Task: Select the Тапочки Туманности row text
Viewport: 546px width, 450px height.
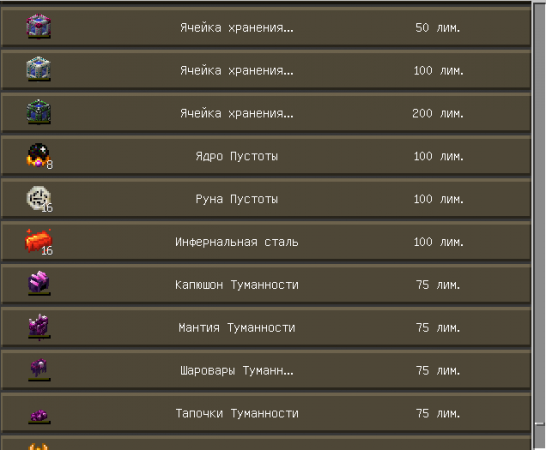Action: (237, 413)
